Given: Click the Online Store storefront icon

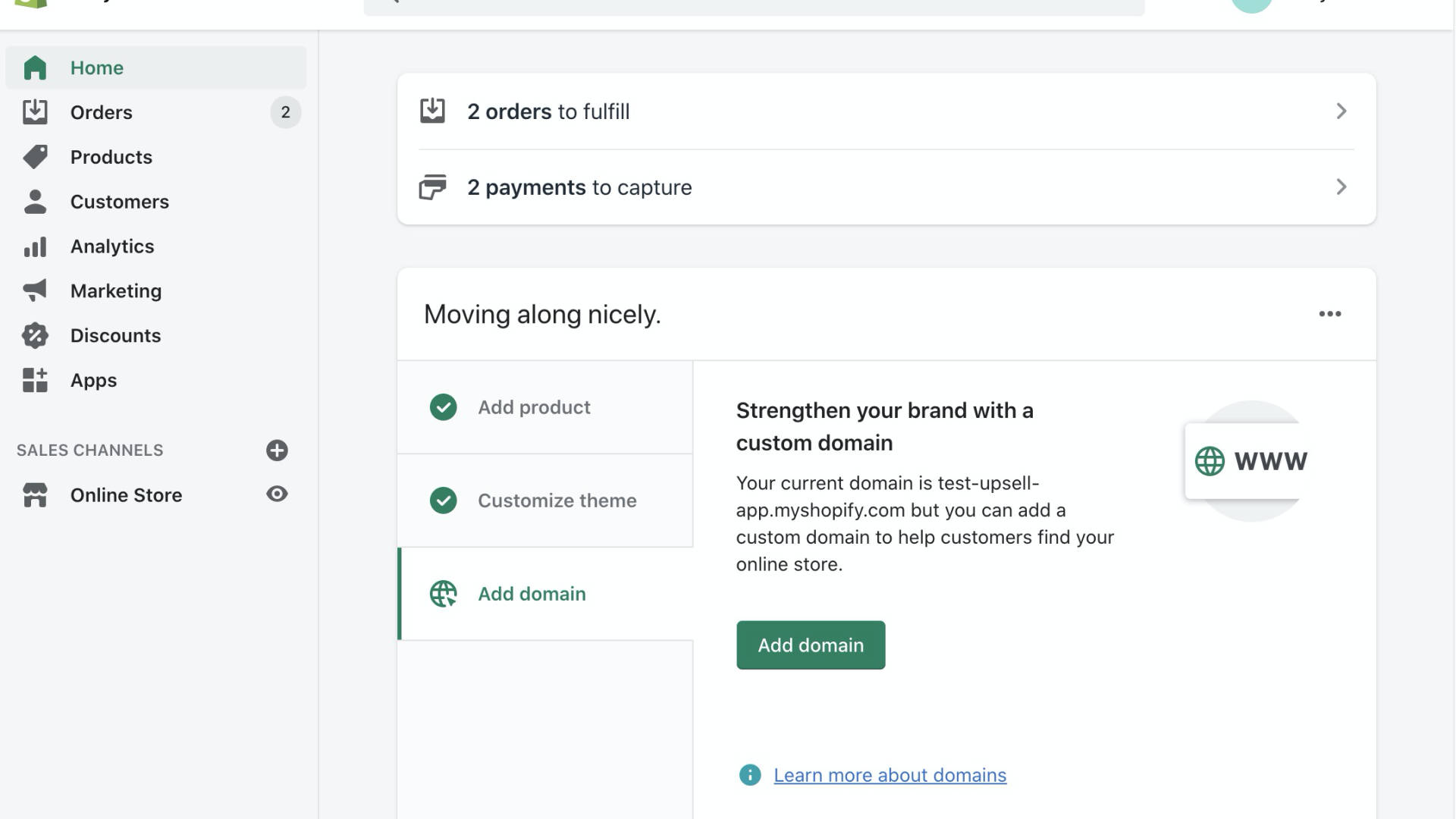Looking at the screenshot, I should pos(35,495).
